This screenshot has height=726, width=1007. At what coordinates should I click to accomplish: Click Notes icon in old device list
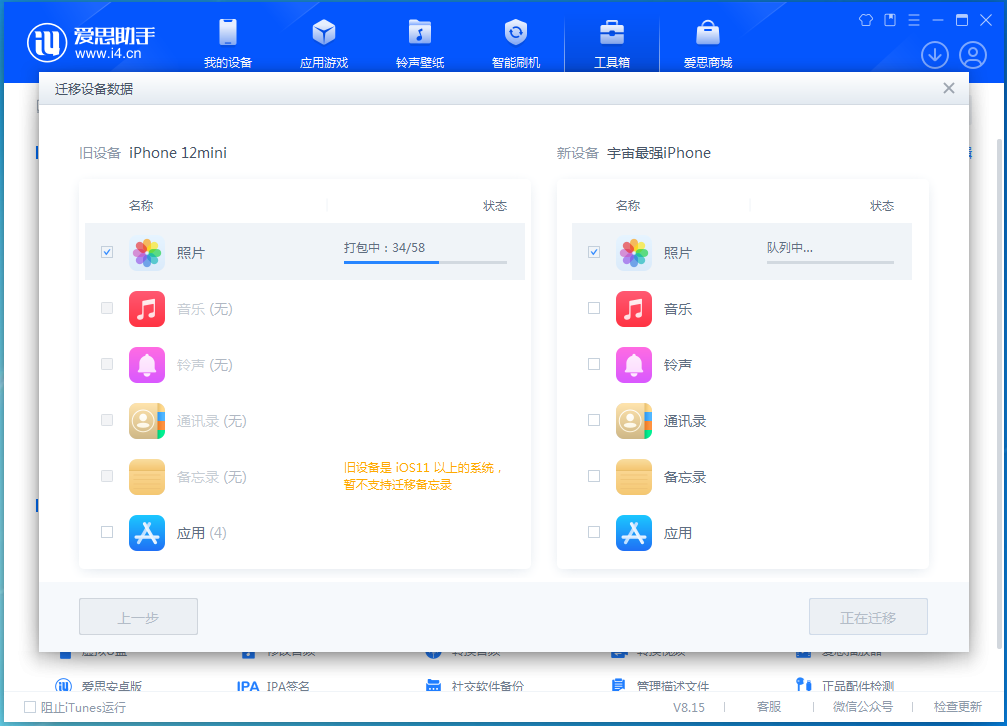pos(146,477)
